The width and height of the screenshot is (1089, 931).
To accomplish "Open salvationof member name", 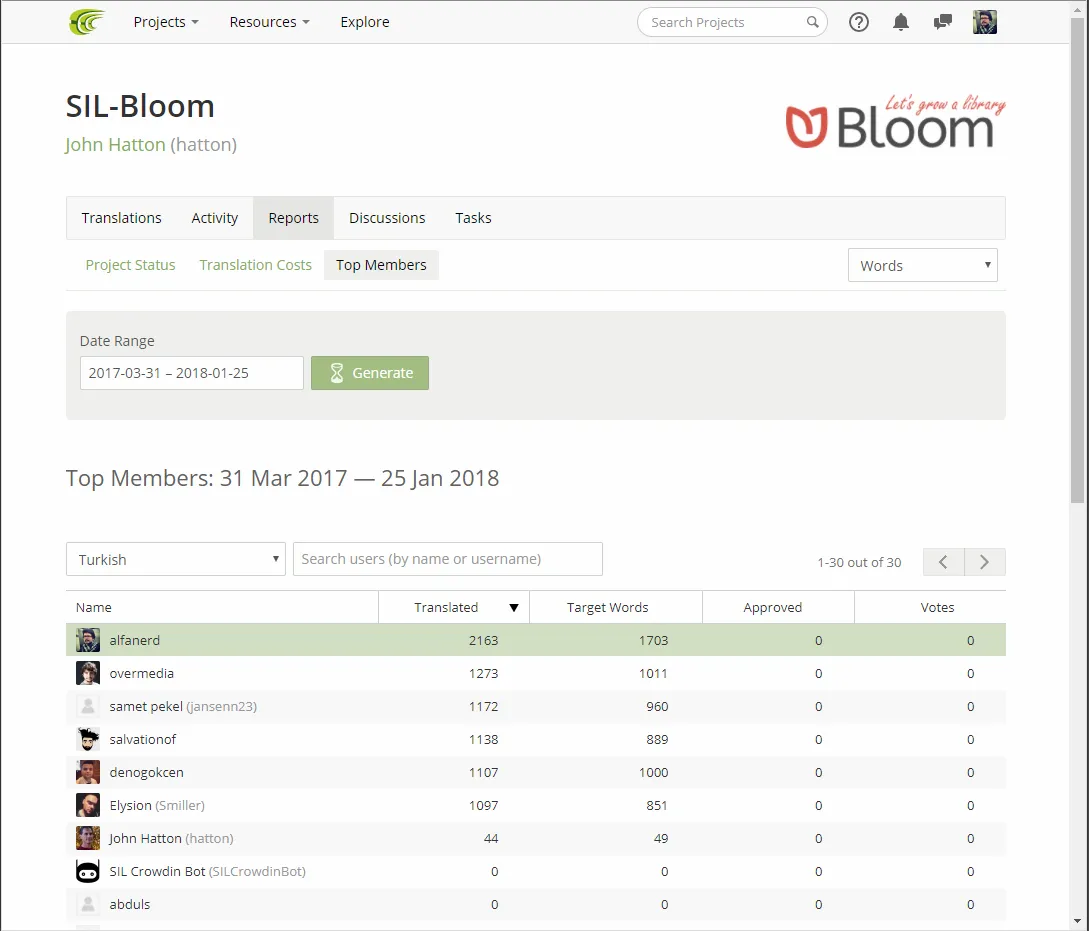I will (143, 739).
